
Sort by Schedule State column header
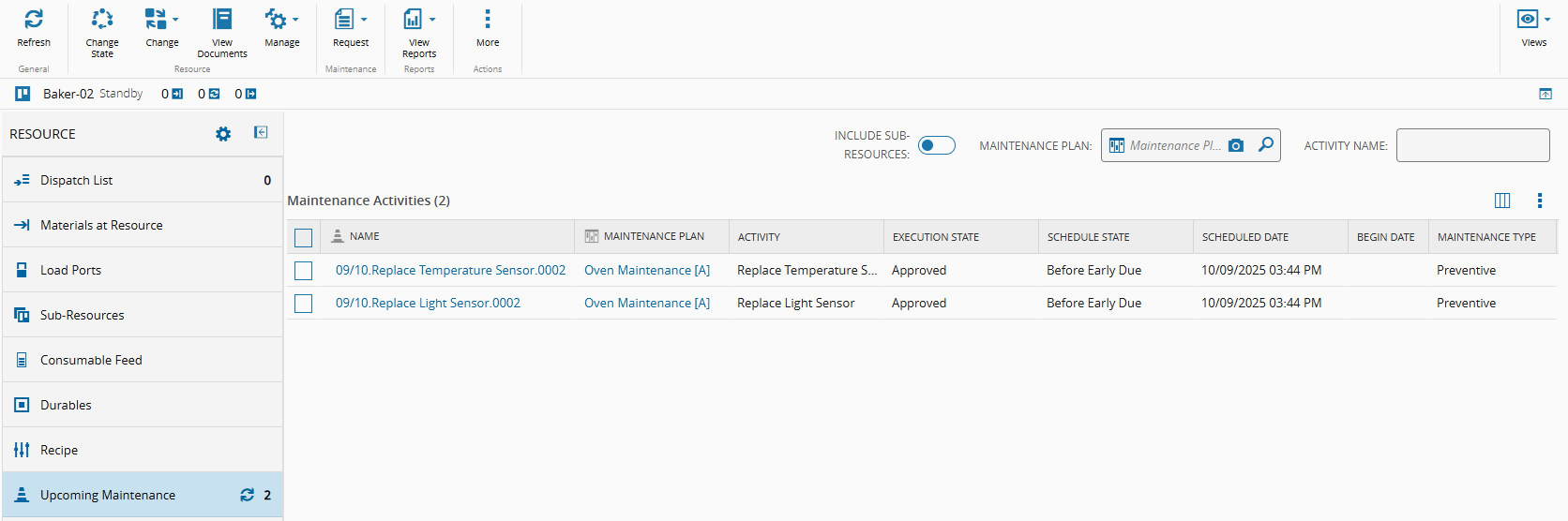pyautogui.click(x=1116, y=237)
